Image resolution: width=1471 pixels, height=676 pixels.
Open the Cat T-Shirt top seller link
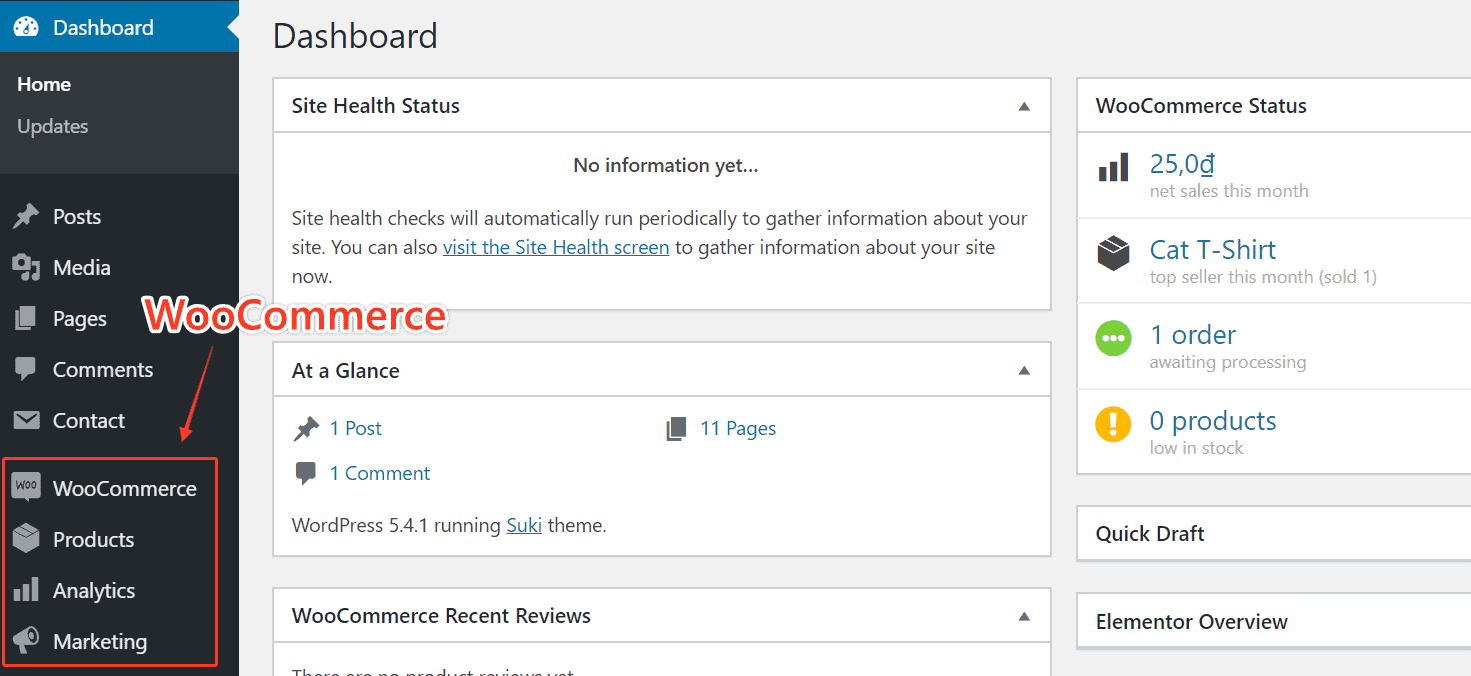[x=1213, y=249]
